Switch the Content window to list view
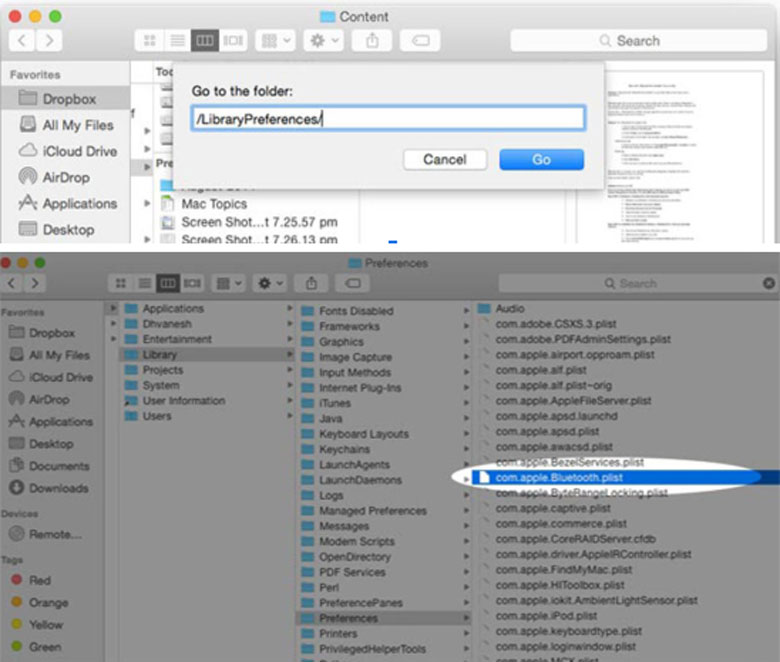 coord(178,41)
